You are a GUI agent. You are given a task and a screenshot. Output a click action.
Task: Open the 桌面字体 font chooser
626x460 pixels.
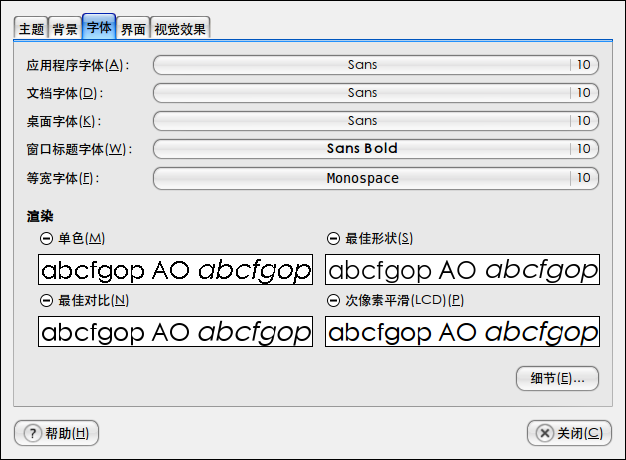(x=376, y=121)
